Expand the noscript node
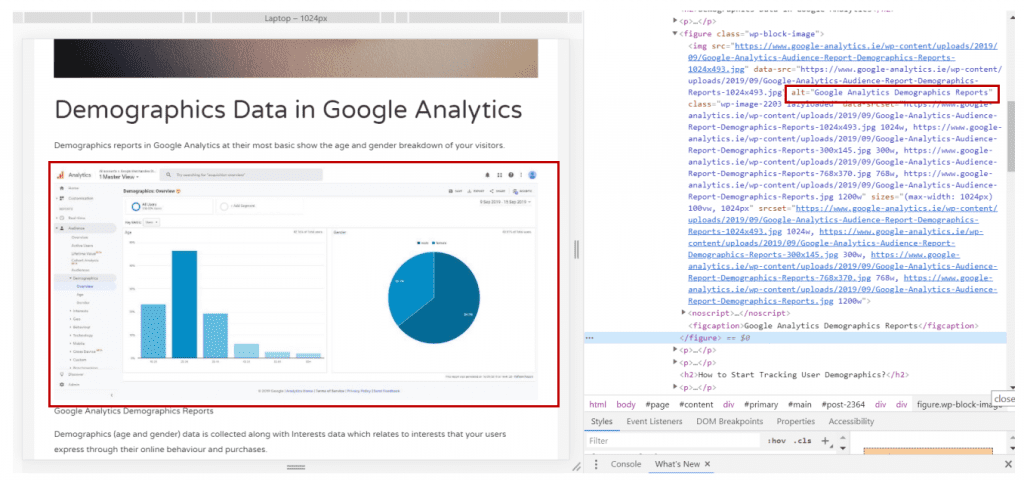The width and height of the screenshot is (1024, 480). tap(684, 313)
